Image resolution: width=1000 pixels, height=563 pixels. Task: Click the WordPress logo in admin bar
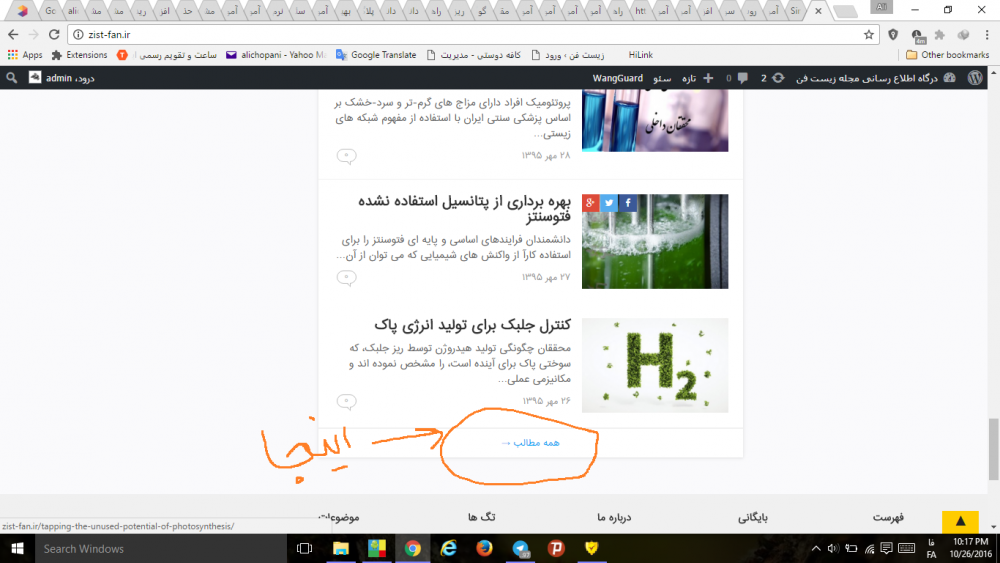coord(975,77)
